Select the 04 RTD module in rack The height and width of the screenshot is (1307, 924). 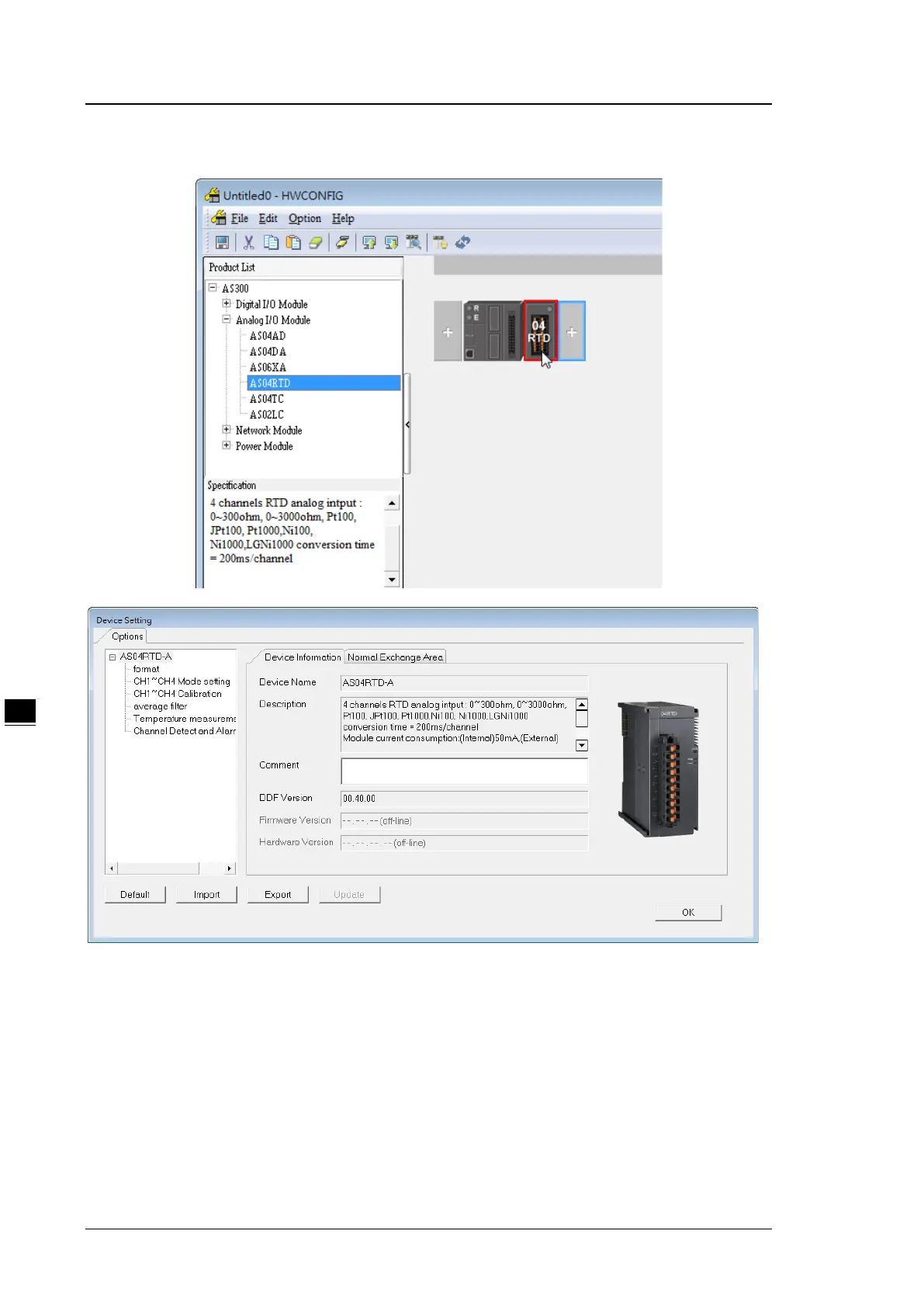[539, 331]
